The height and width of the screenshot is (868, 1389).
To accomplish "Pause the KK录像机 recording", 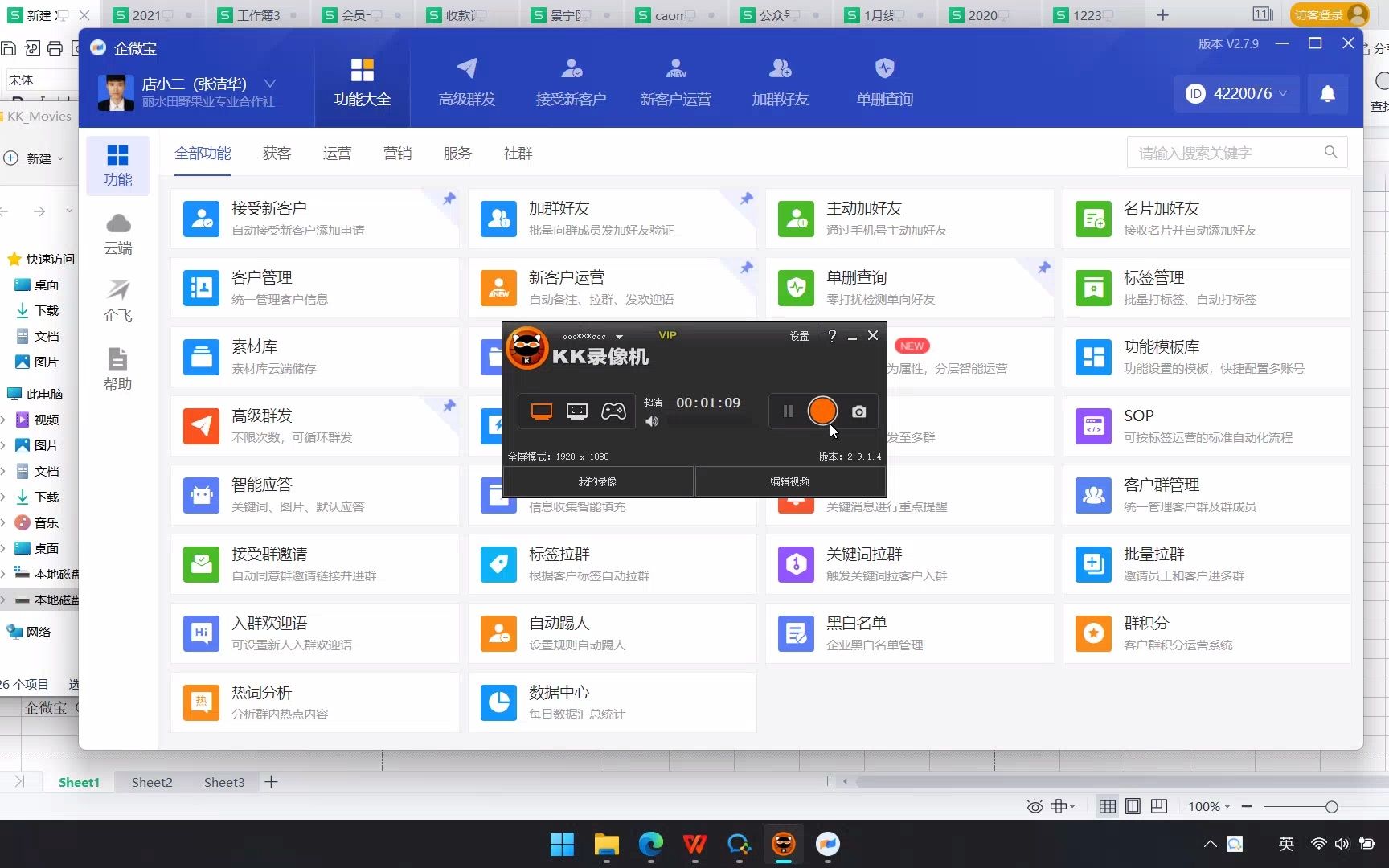I will click(x=788, y=411).
